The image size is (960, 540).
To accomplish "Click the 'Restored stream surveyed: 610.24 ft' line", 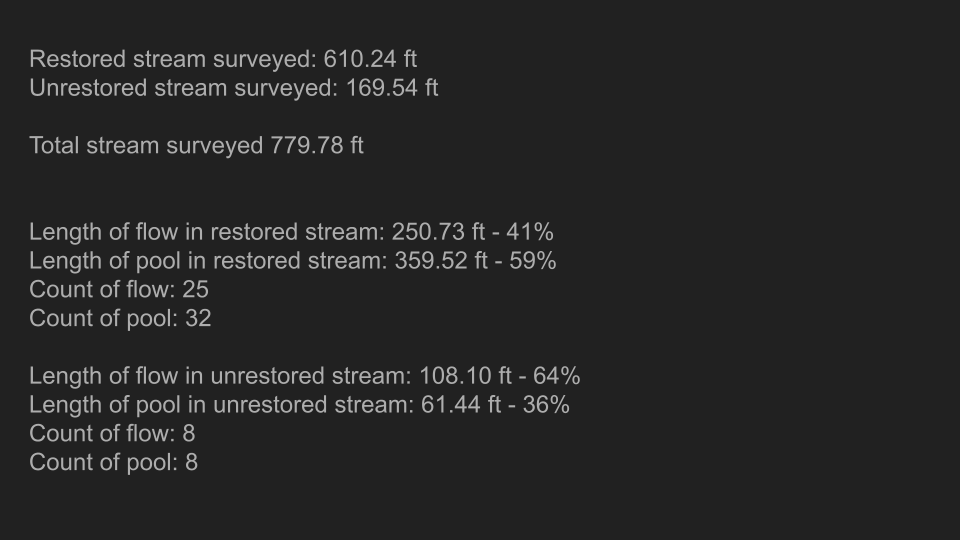I will [223, 59].
